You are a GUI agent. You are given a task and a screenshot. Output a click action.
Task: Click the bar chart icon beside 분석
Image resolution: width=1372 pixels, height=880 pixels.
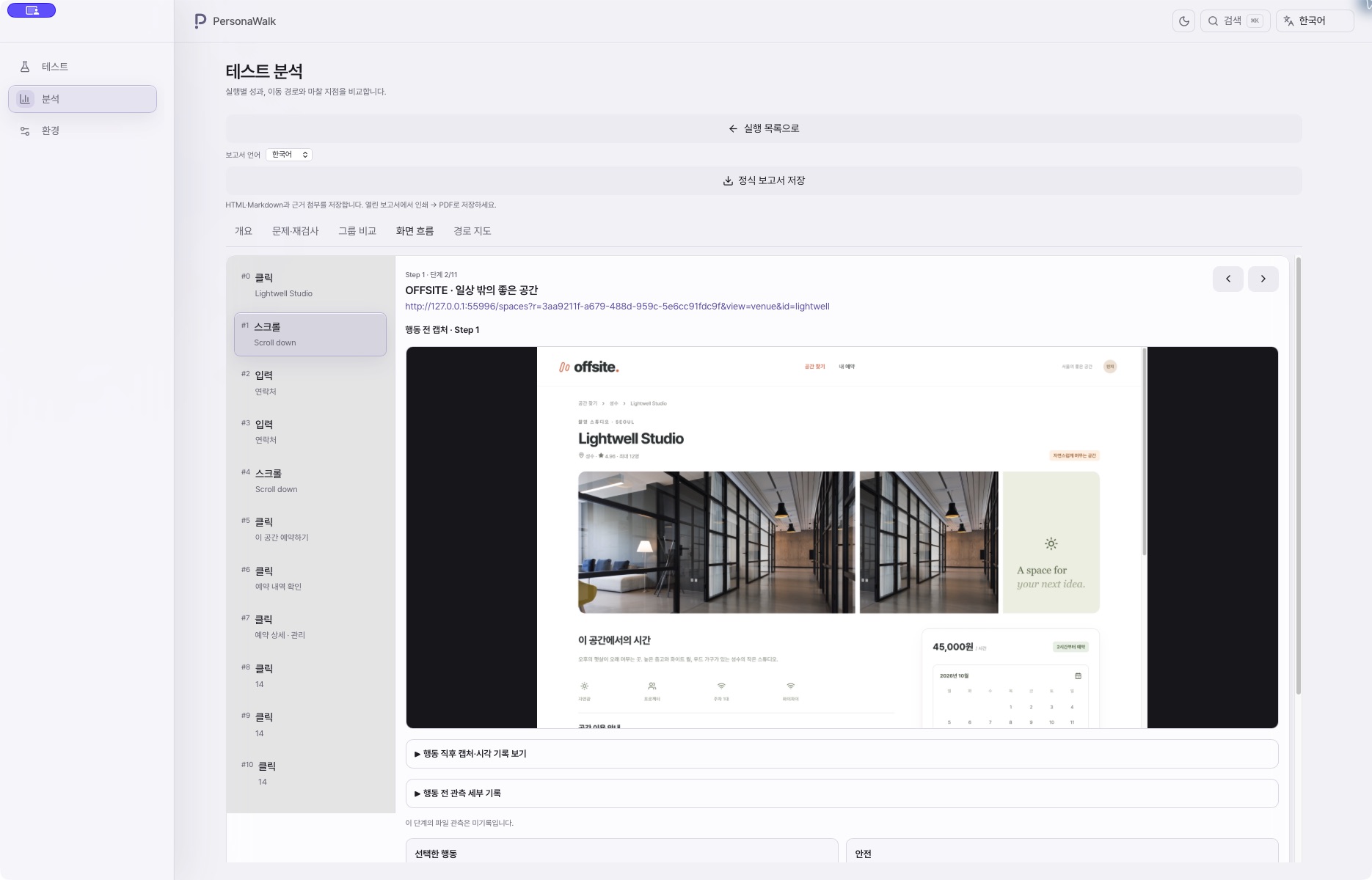click(x=25, y=99)
